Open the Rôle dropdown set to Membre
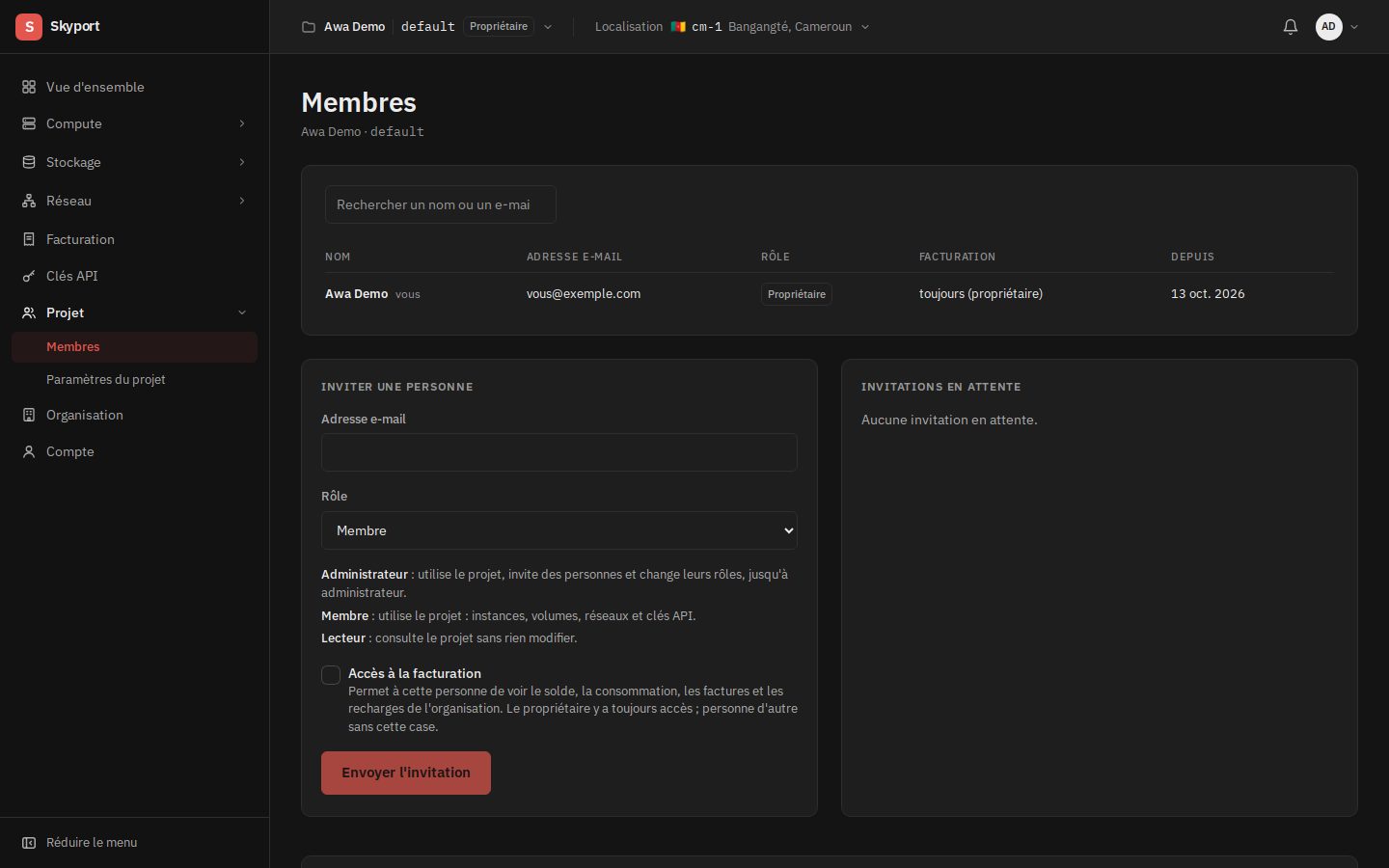1389x868 pixels. click(559, 530)
